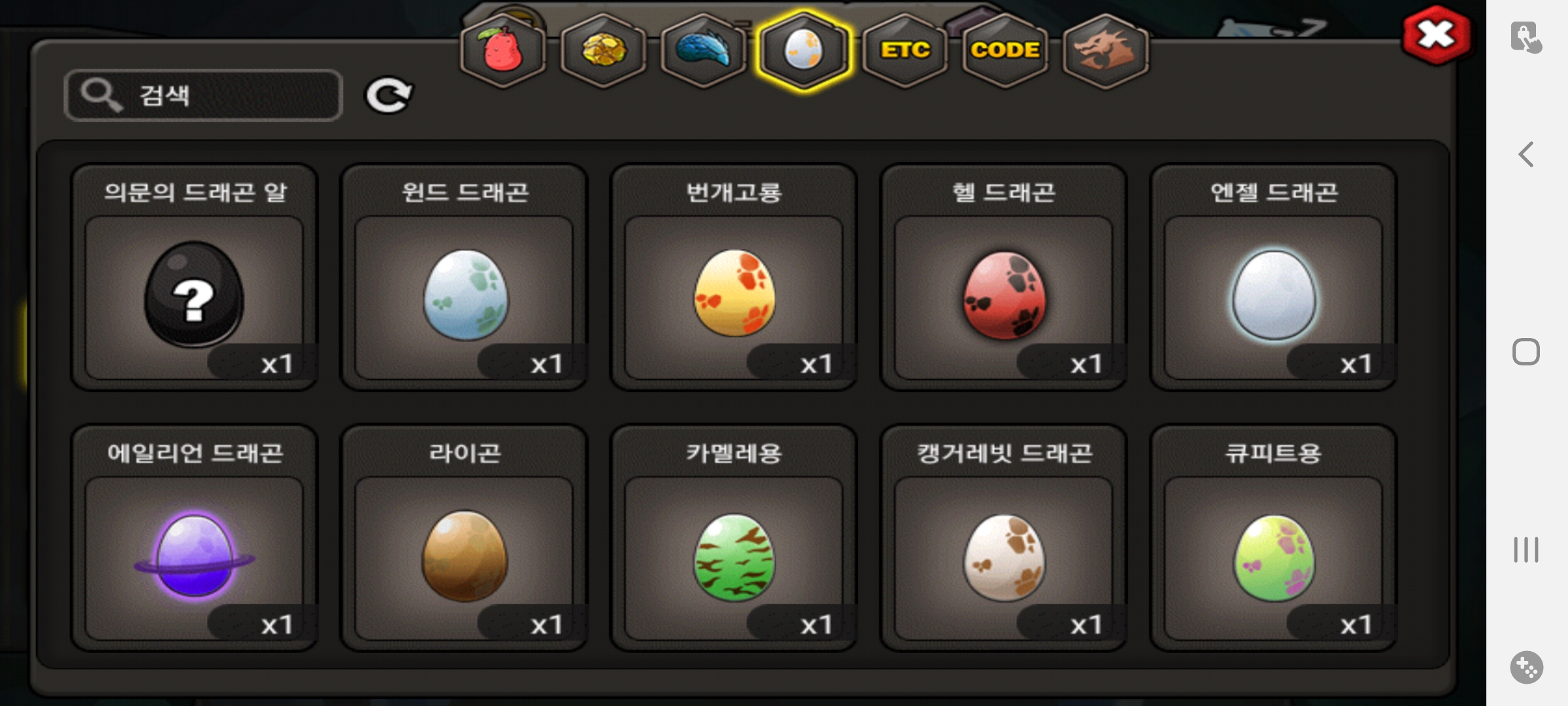Choose the 에일리언 드래곤 purple egg

194,538
